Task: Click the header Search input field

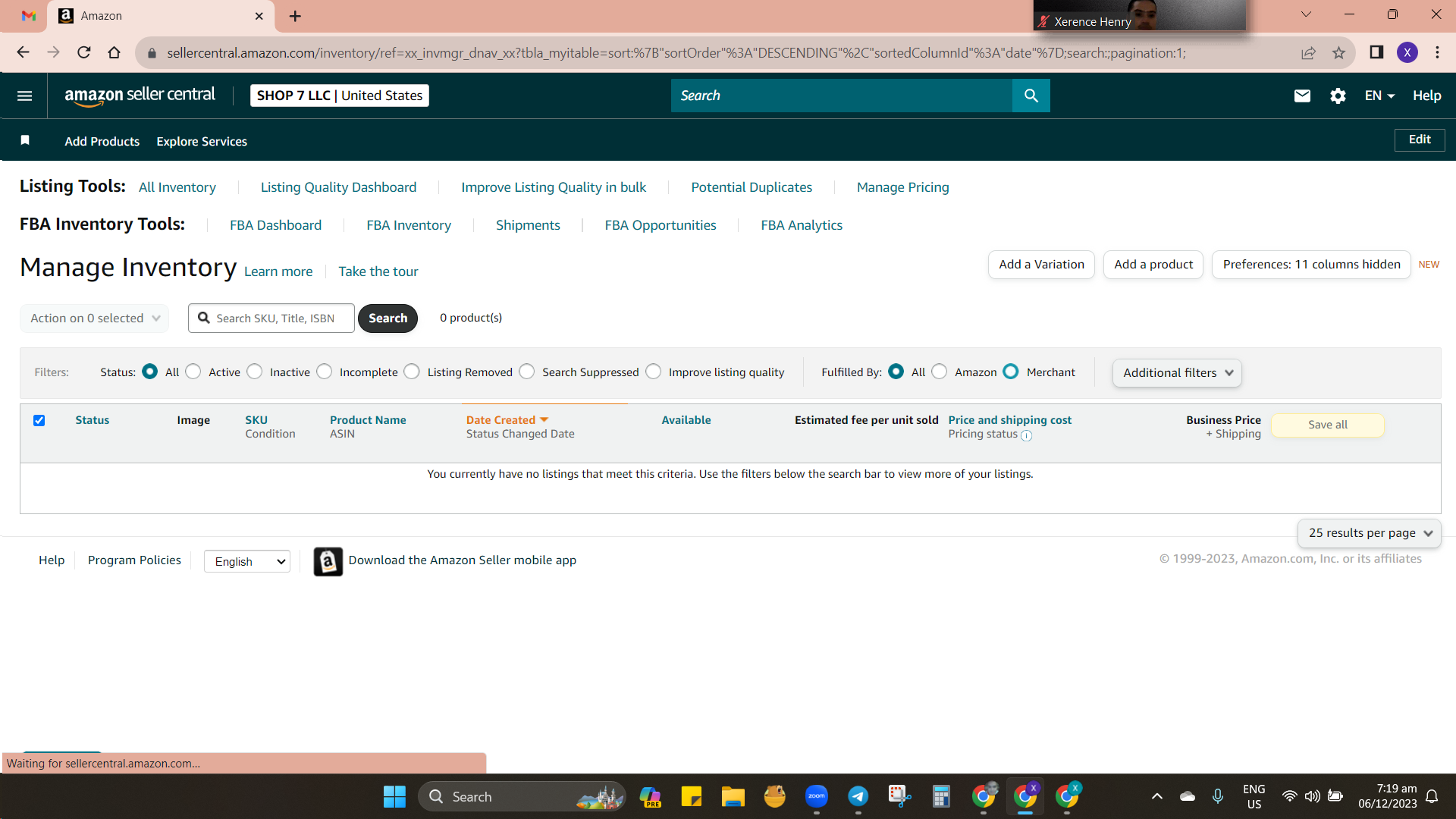Action: 842,96
